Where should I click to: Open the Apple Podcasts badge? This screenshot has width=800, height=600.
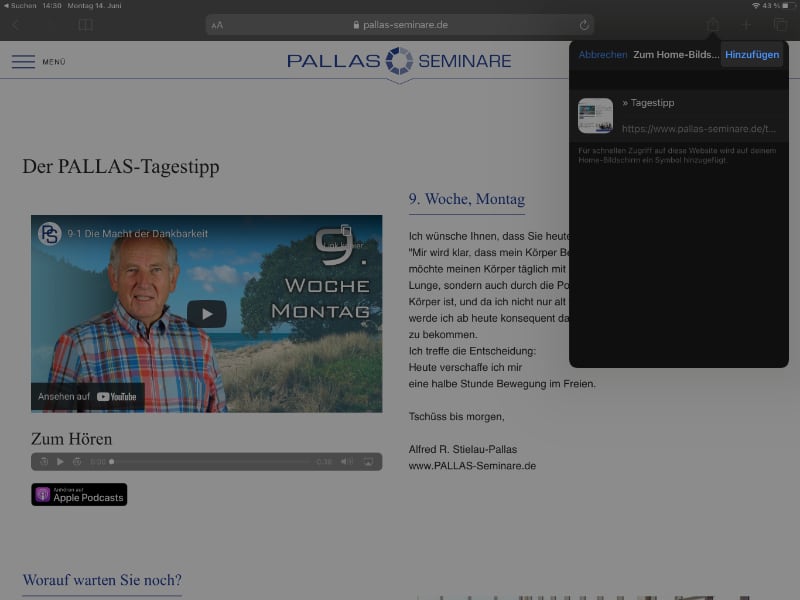click(x=79, y=494)
